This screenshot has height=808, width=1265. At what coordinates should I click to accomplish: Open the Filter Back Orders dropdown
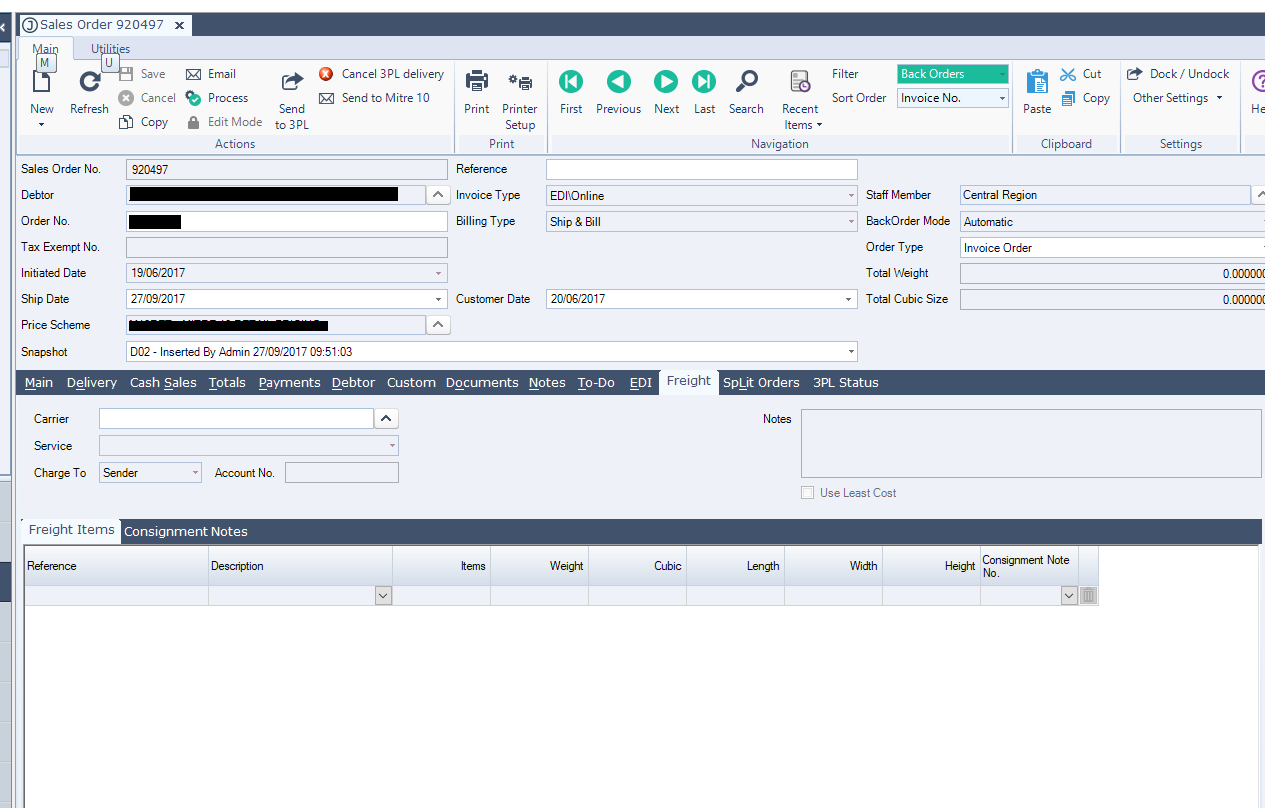[x=1002, y=74]
